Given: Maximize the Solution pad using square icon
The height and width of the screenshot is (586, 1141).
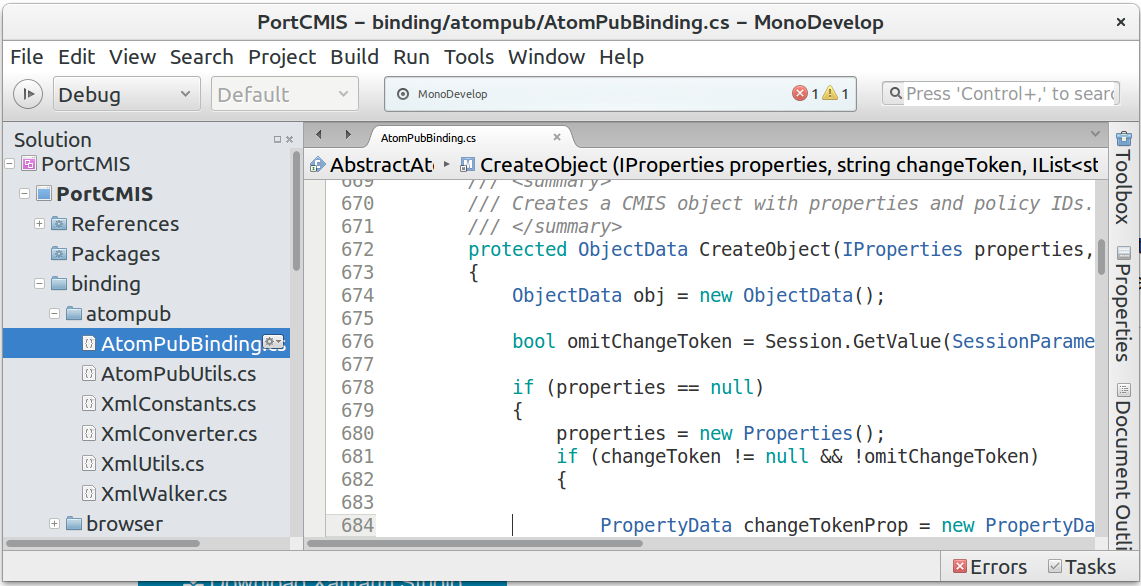Looking at the screenshot, I should coord(277,139).
